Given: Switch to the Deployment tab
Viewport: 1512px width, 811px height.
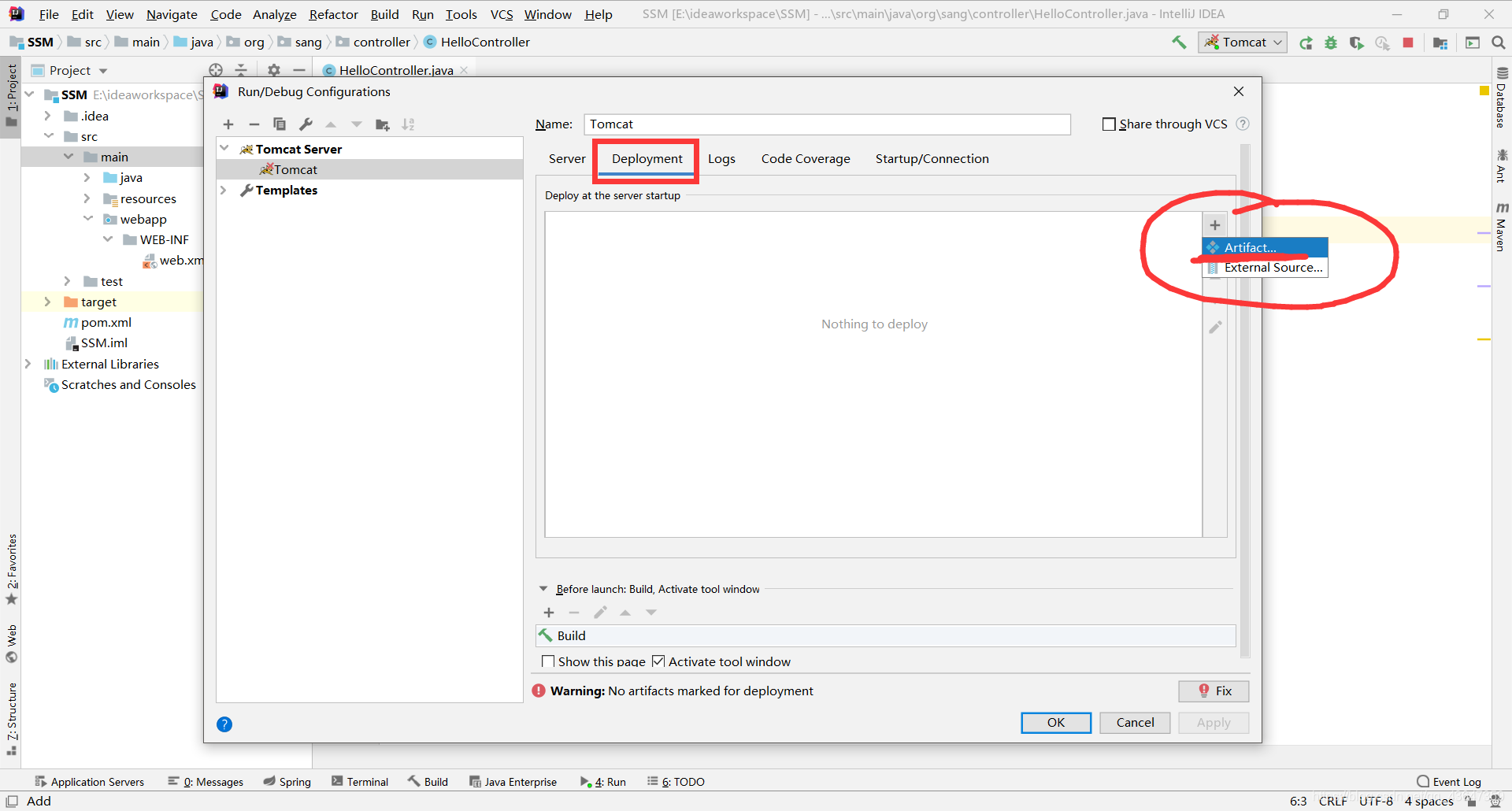Looking at the screenshot, I should pos(647,158).
